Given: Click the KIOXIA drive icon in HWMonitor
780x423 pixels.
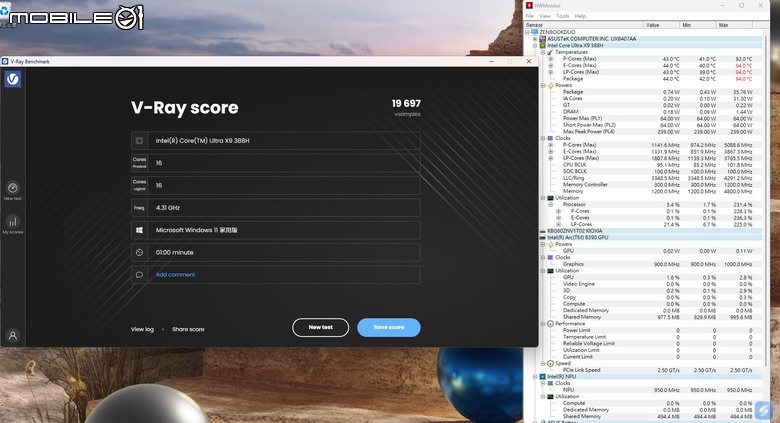Looking at the screenshot, I should point(543,231).
